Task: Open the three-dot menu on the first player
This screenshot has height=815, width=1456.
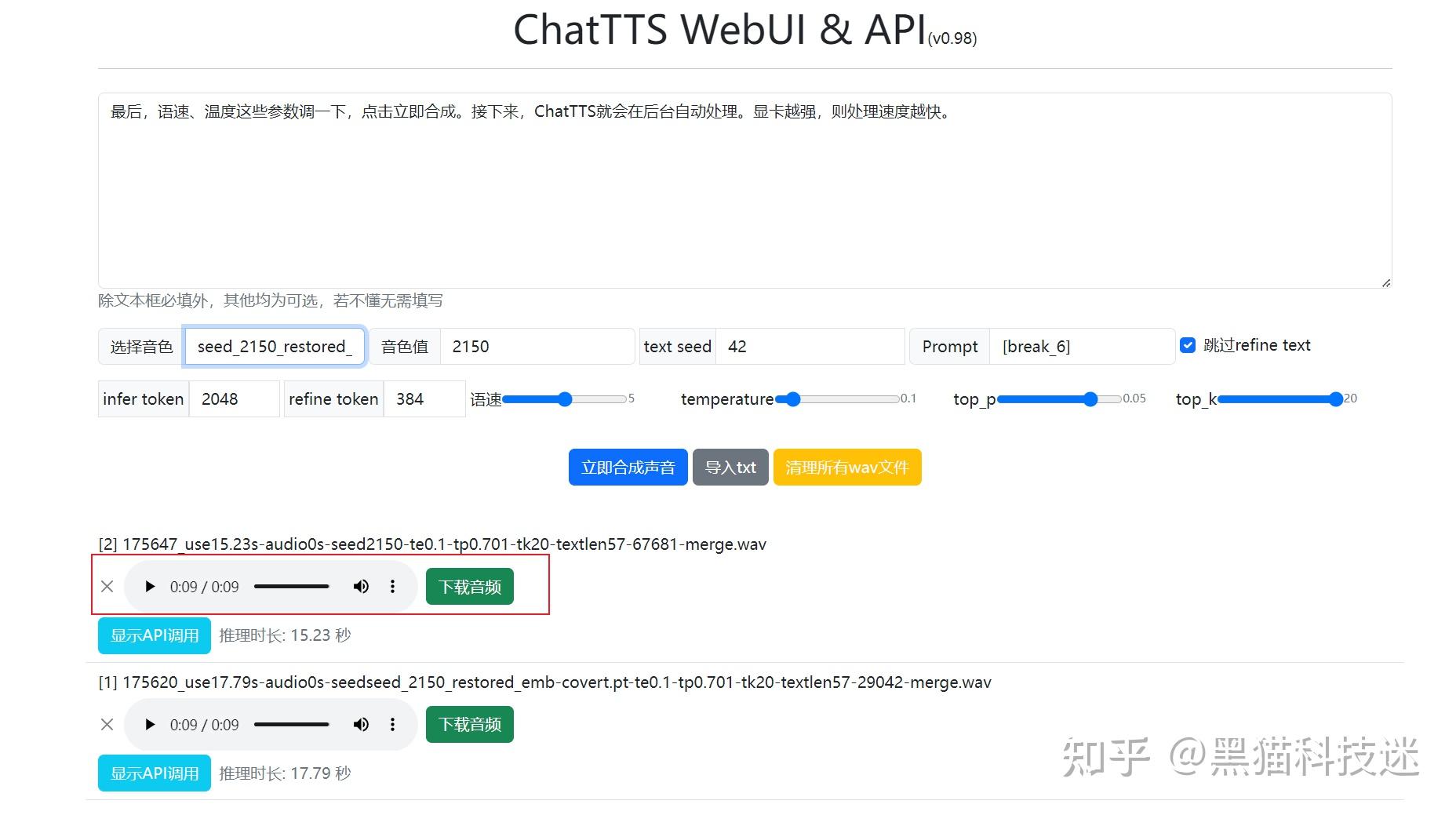Action: pos(393,586)
